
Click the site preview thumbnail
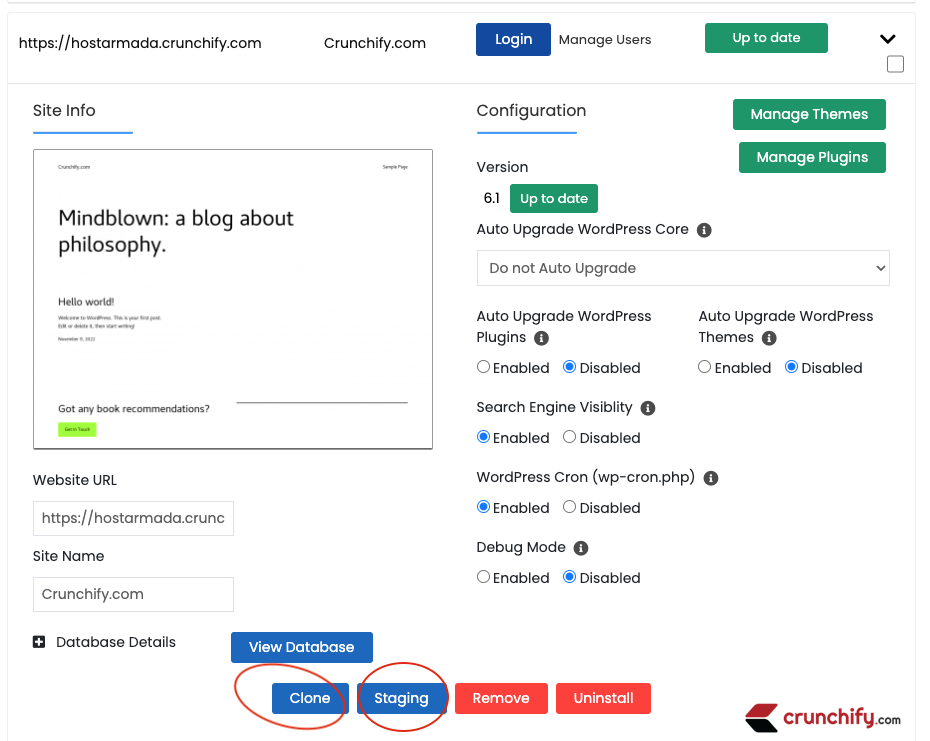233,300
